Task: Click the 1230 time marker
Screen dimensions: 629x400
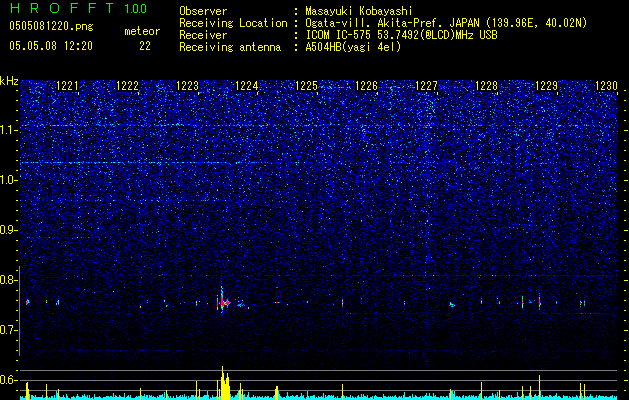Action: 606,86
